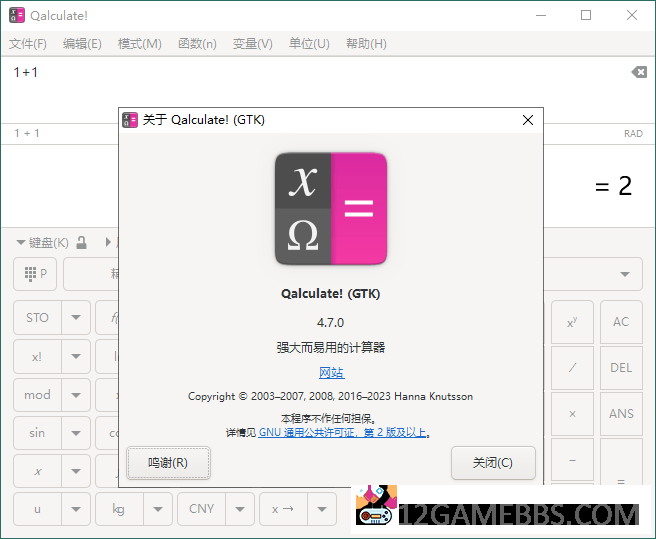This screenshot has height=539, width=656.
Task: Open the CNY dropdown arrow
Action: pyautogui.click(x=240, y=509)
